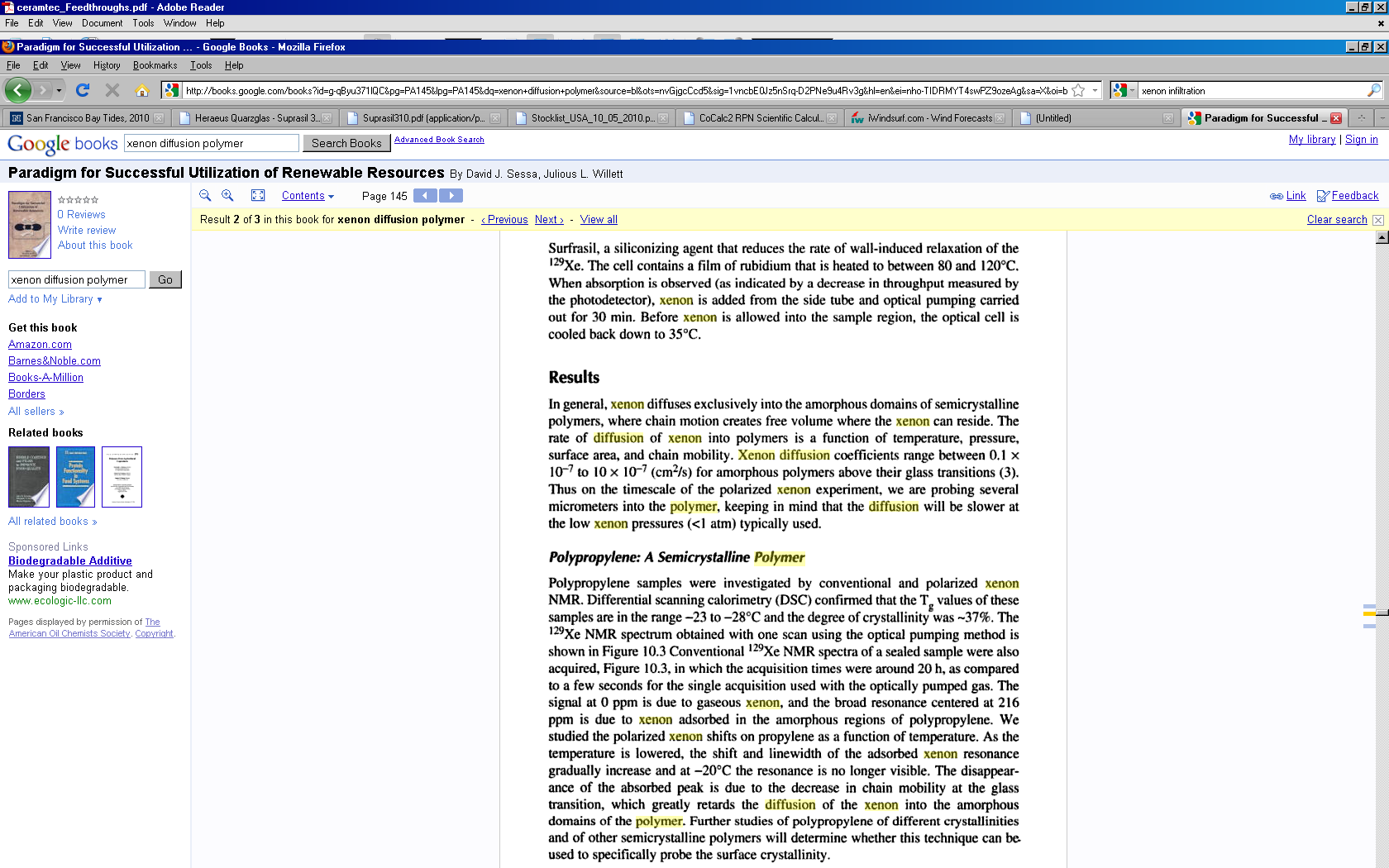Click the Firefox forward arrow button
This screenshot has width=1389, height=868.
point(43,90)
